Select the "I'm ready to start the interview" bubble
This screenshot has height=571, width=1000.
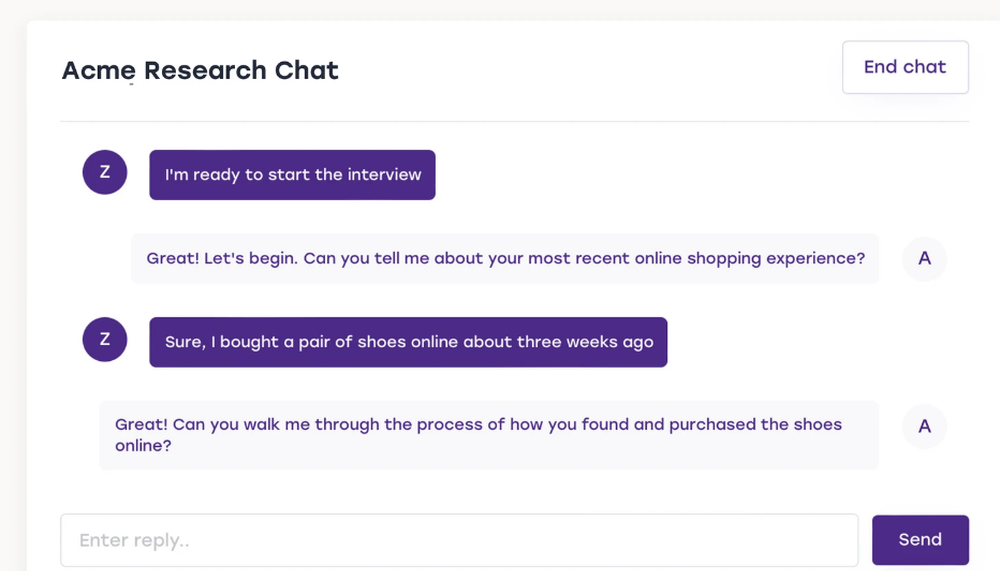click(x=292, y=175)
